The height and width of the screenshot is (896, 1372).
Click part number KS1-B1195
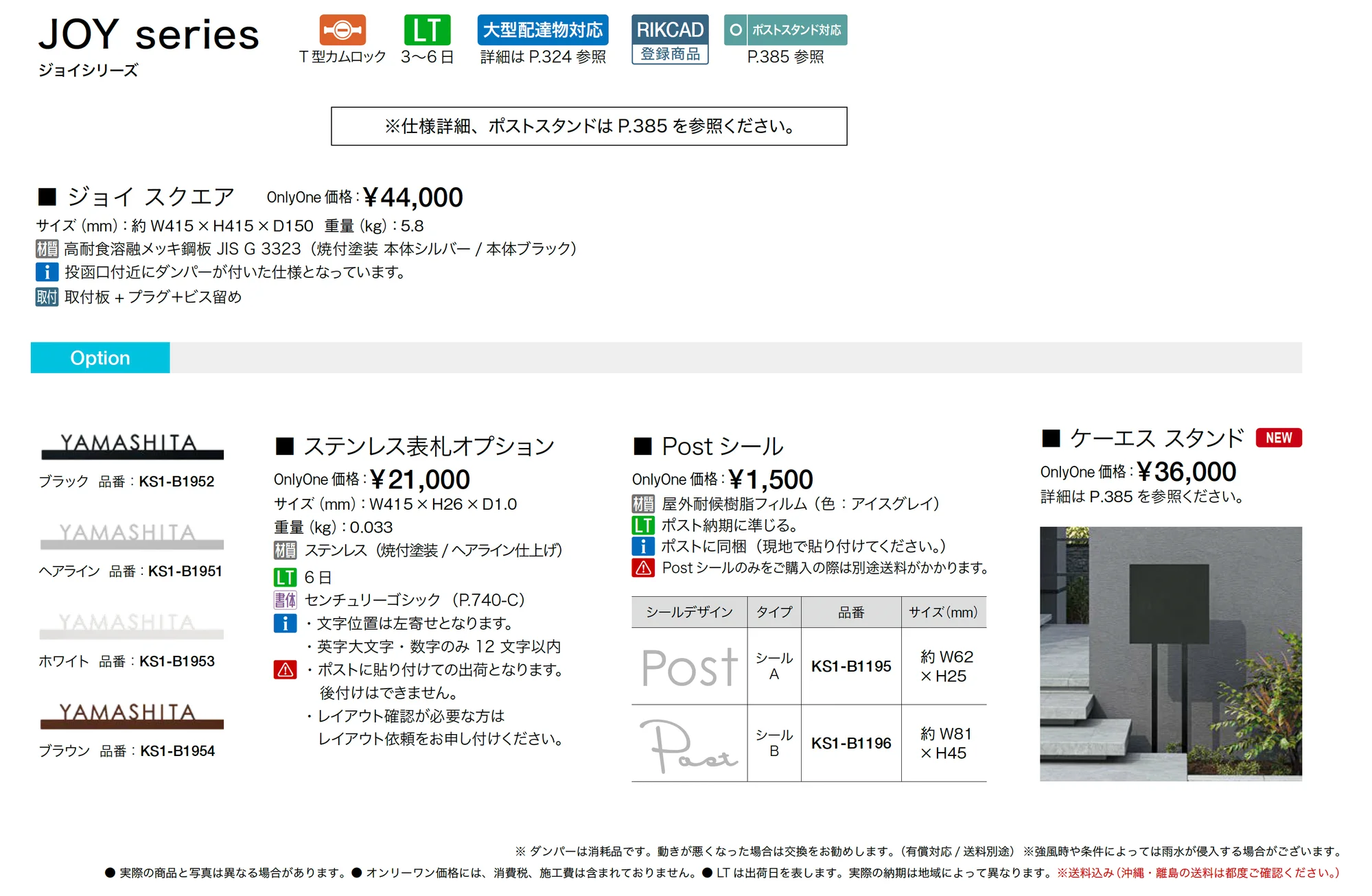pyautogui.click(x=851, y=666)
